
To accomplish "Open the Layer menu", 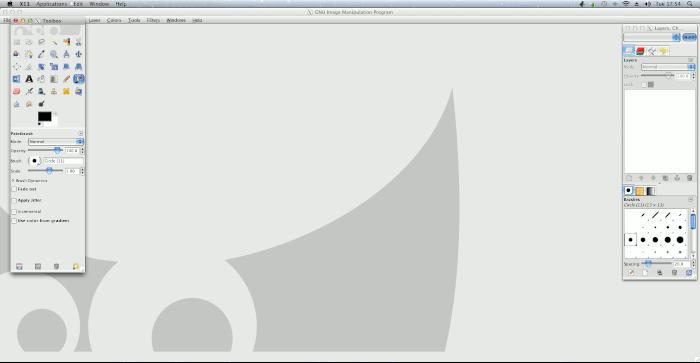I will [94, 21].
